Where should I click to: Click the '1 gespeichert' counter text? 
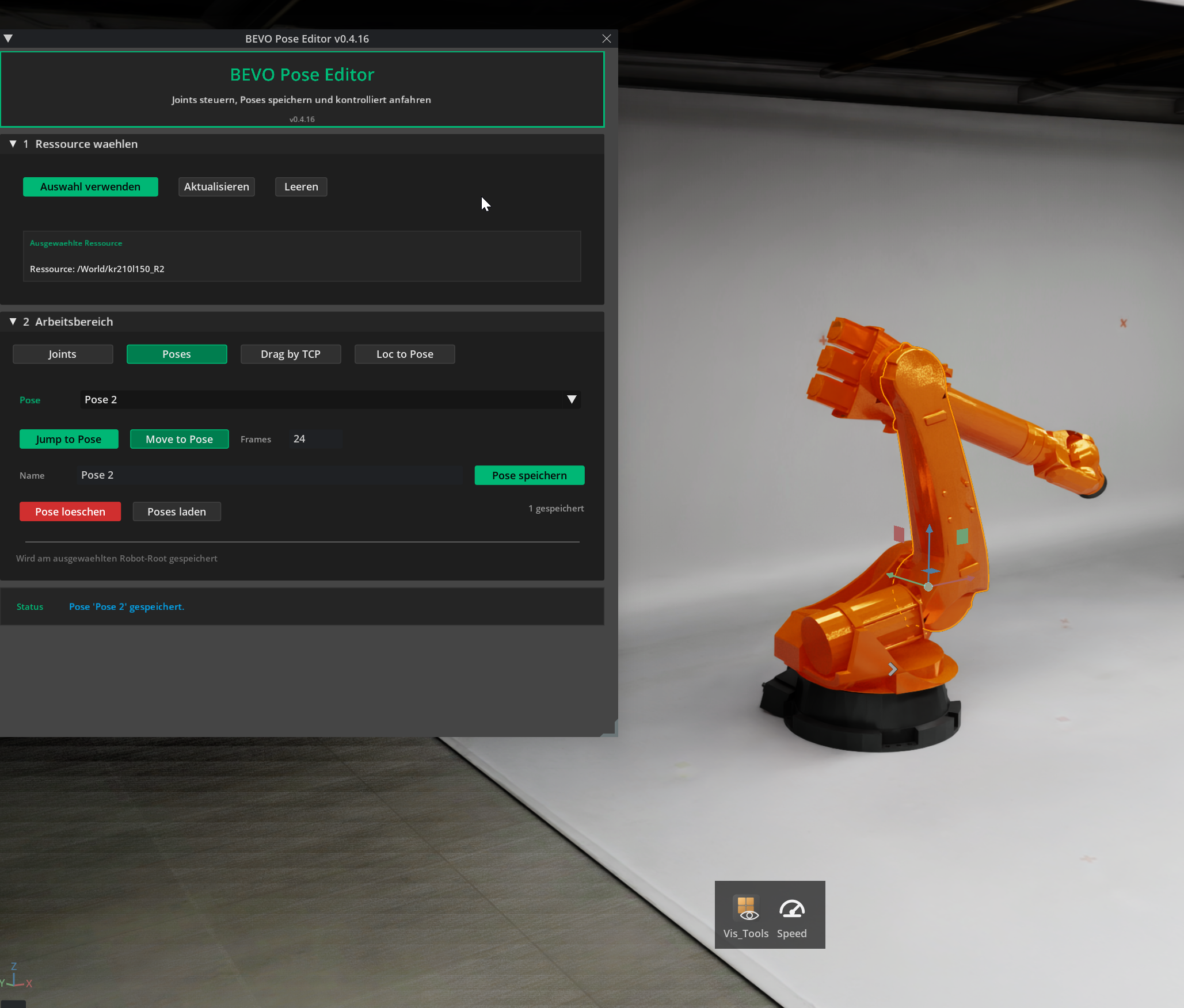click(x=556, y=508)
